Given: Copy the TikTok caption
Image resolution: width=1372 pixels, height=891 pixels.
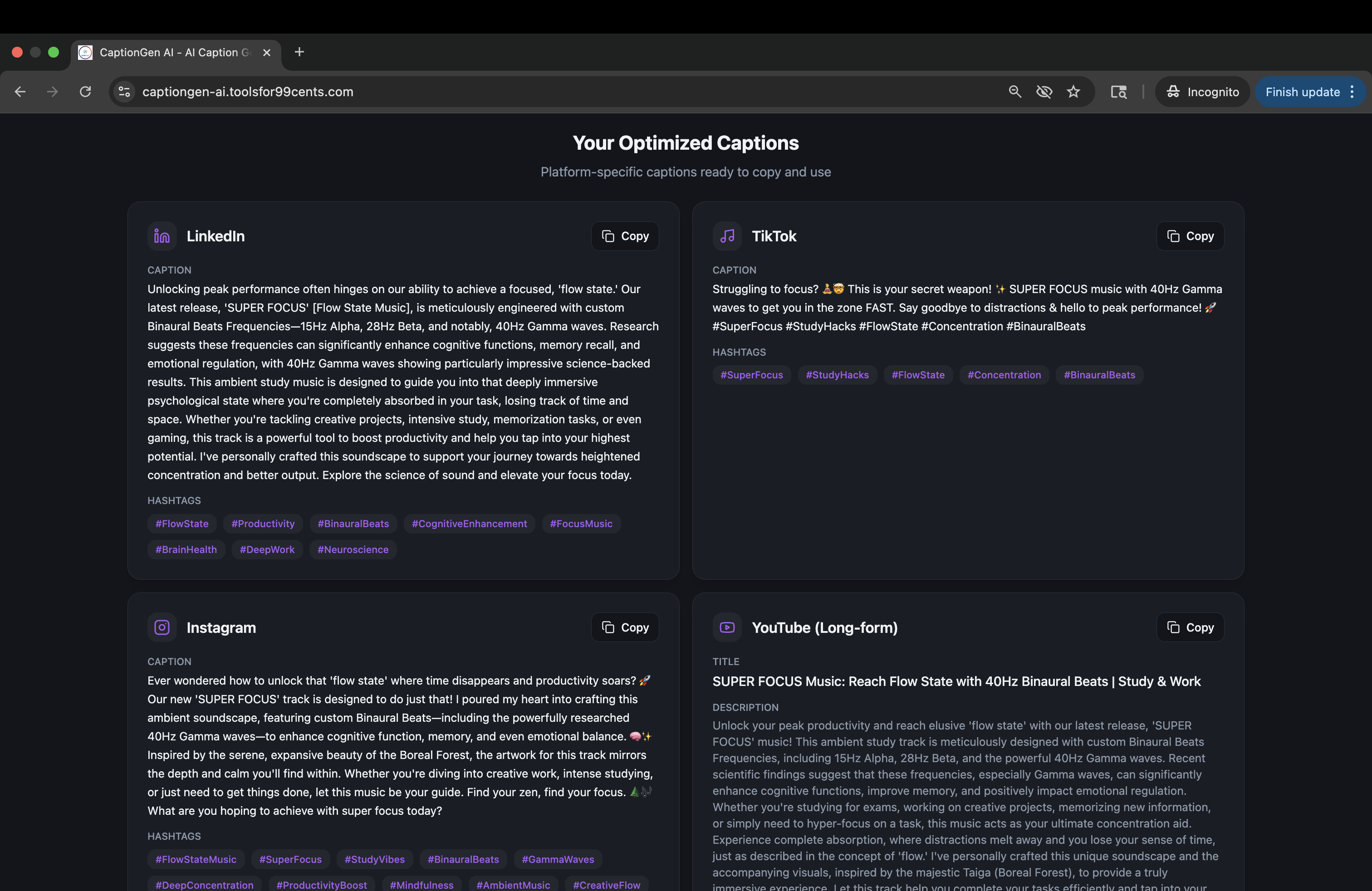Looking at the screenshot, I should tap(1190, 236).
